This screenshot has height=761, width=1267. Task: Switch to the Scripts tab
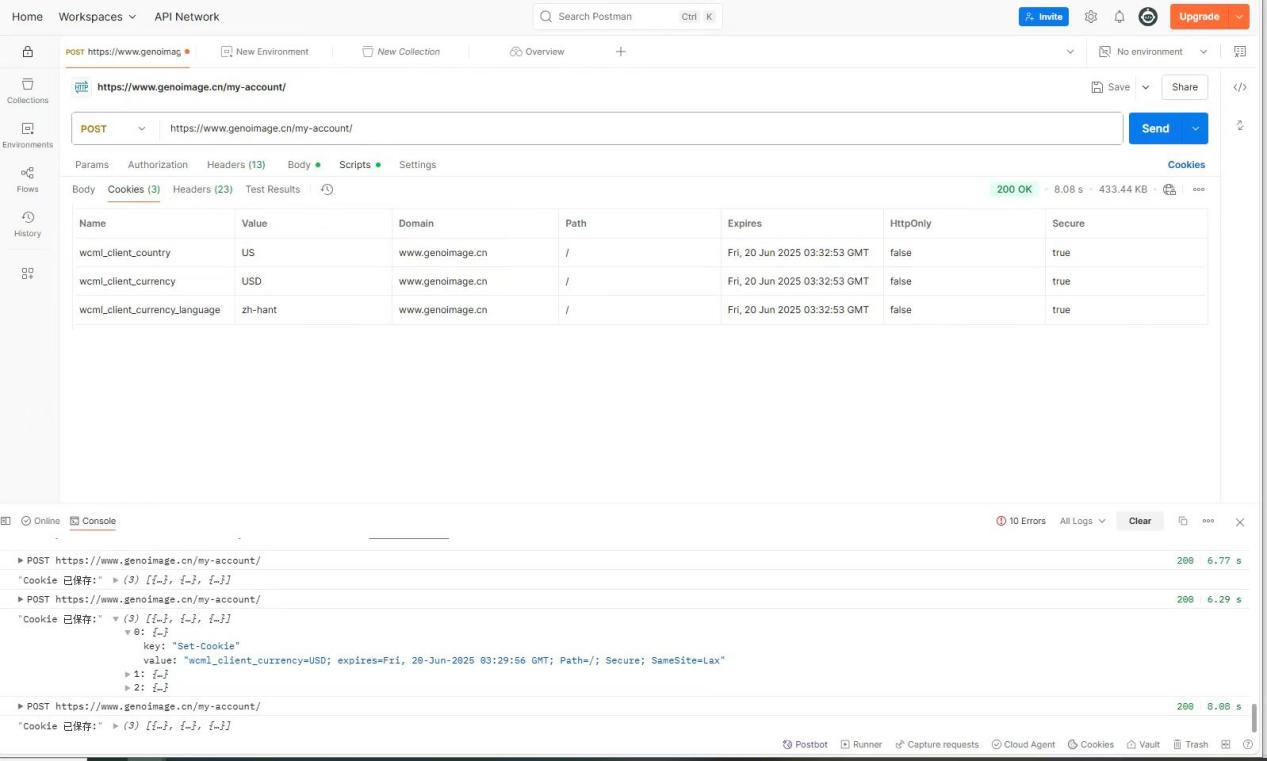pyautogui.click(x=359, y=165)
